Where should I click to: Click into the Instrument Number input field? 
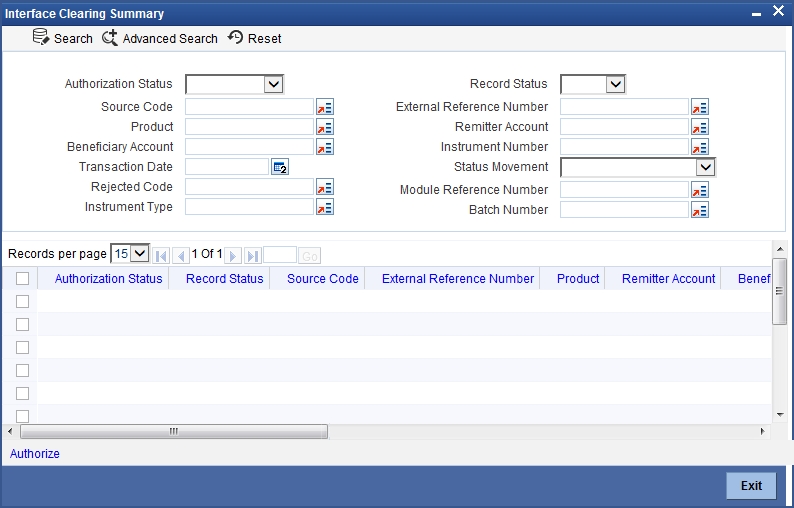tap(624, 147)
